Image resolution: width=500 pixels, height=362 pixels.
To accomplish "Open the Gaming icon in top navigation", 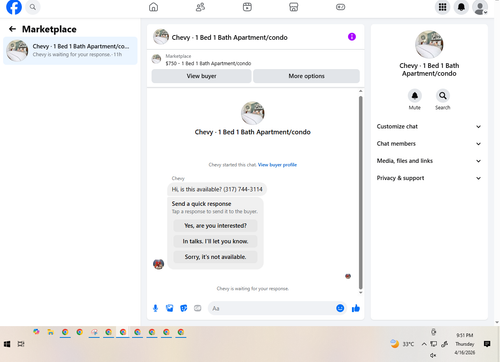I will (340, 7).
